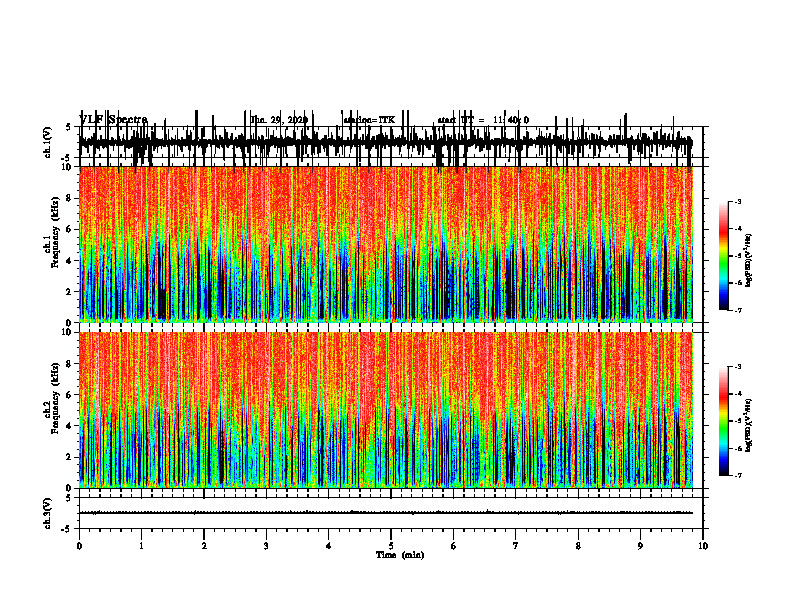Click the "ch.1(V)" waveform axis label

pyautogui.click(x=48, y=142)
